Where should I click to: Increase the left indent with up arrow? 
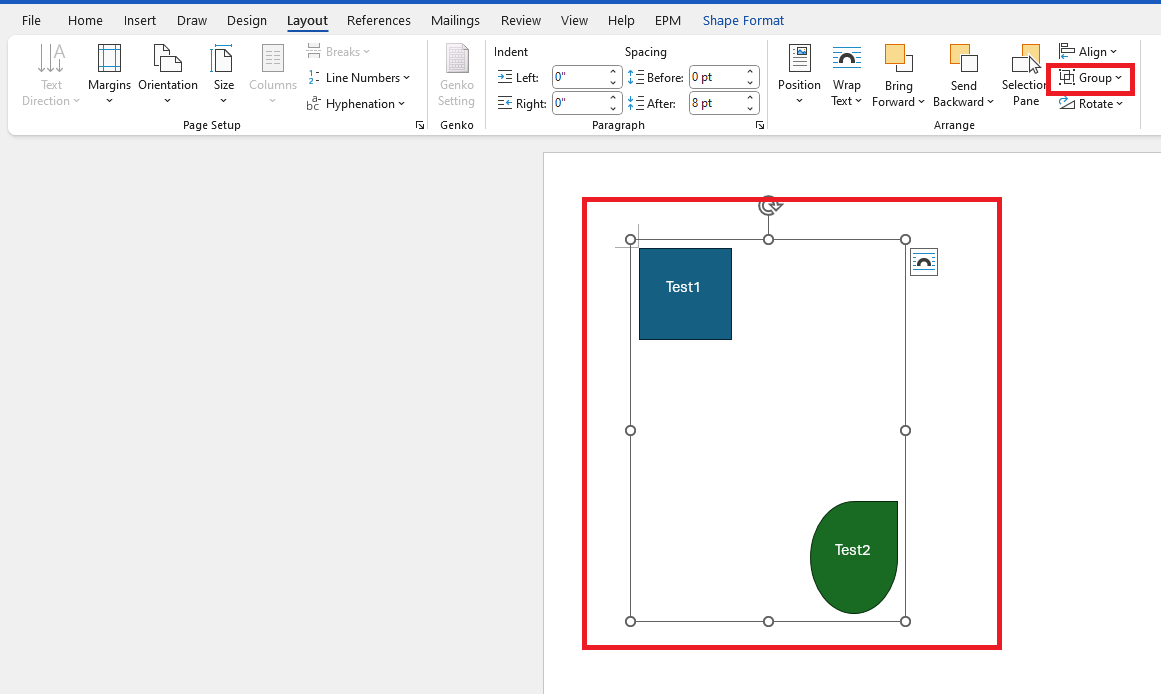point(613,73)
